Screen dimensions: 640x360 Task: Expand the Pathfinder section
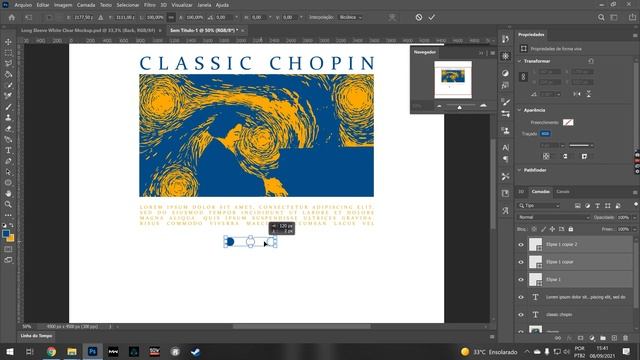pos(519,170)
